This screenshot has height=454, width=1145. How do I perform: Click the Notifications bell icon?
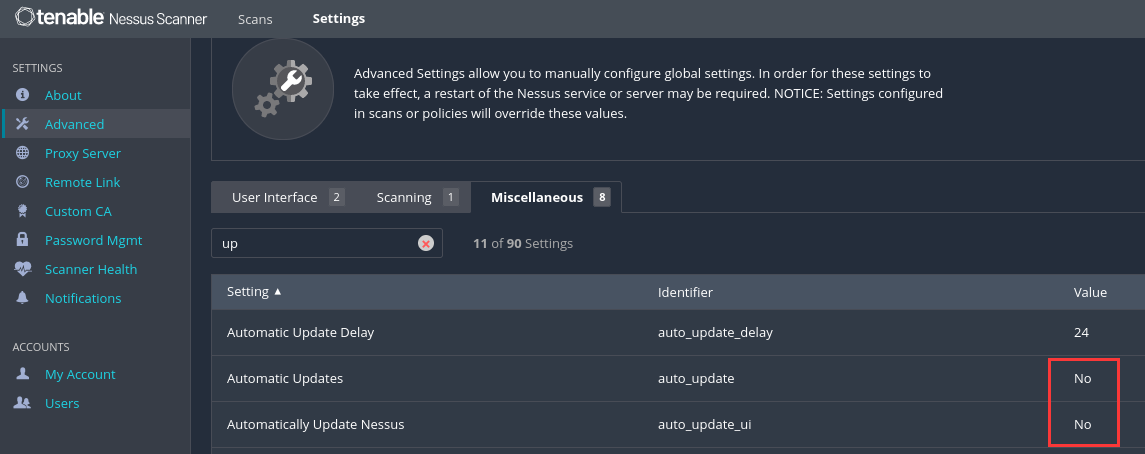(x=23, y=298)
